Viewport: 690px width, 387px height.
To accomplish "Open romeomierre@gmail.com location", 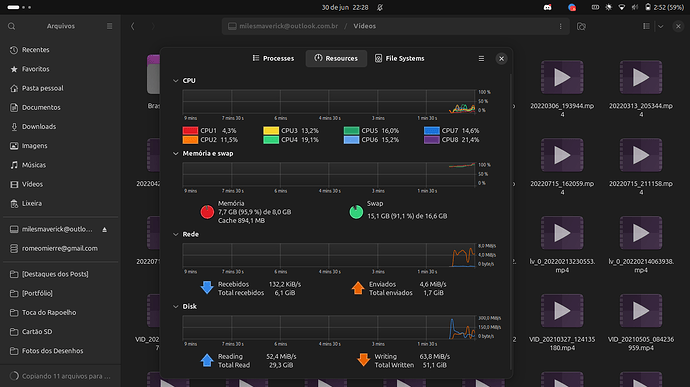I will pos(60,248).
